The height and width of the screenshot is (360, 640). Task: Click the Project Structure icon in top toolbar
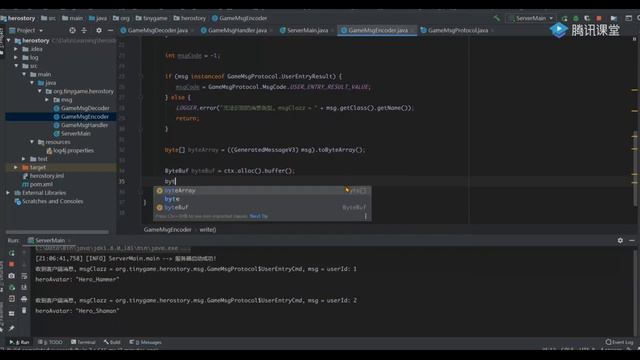pos(614,18)
